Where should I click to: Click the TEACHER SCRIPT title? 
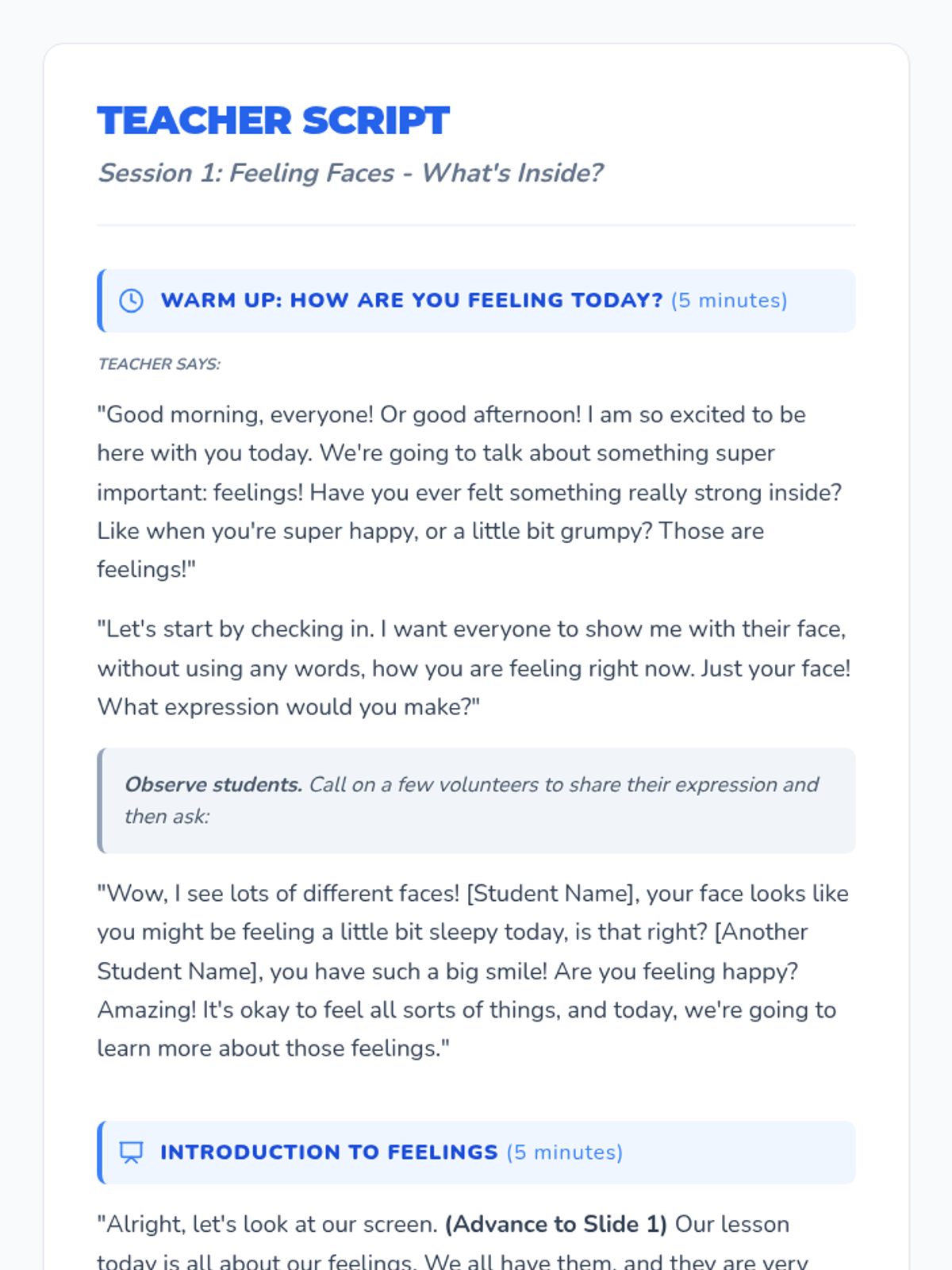(x=273, y=121)
